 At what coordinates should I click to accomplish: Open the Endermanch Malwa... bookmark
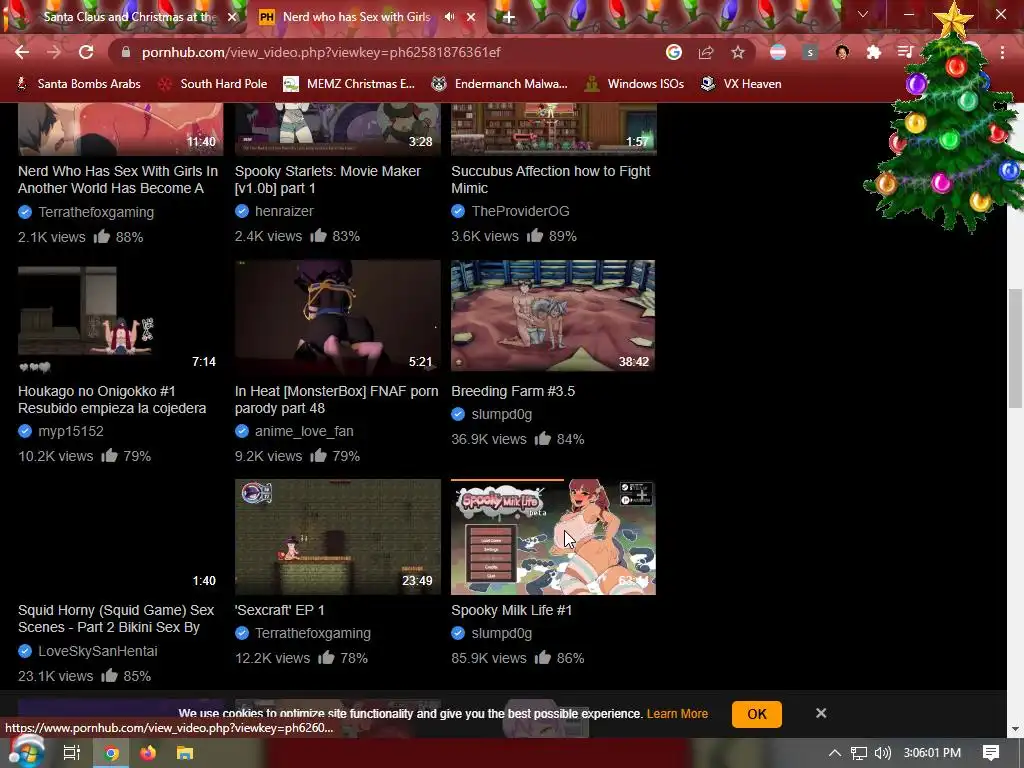click(x=500, y=84)
